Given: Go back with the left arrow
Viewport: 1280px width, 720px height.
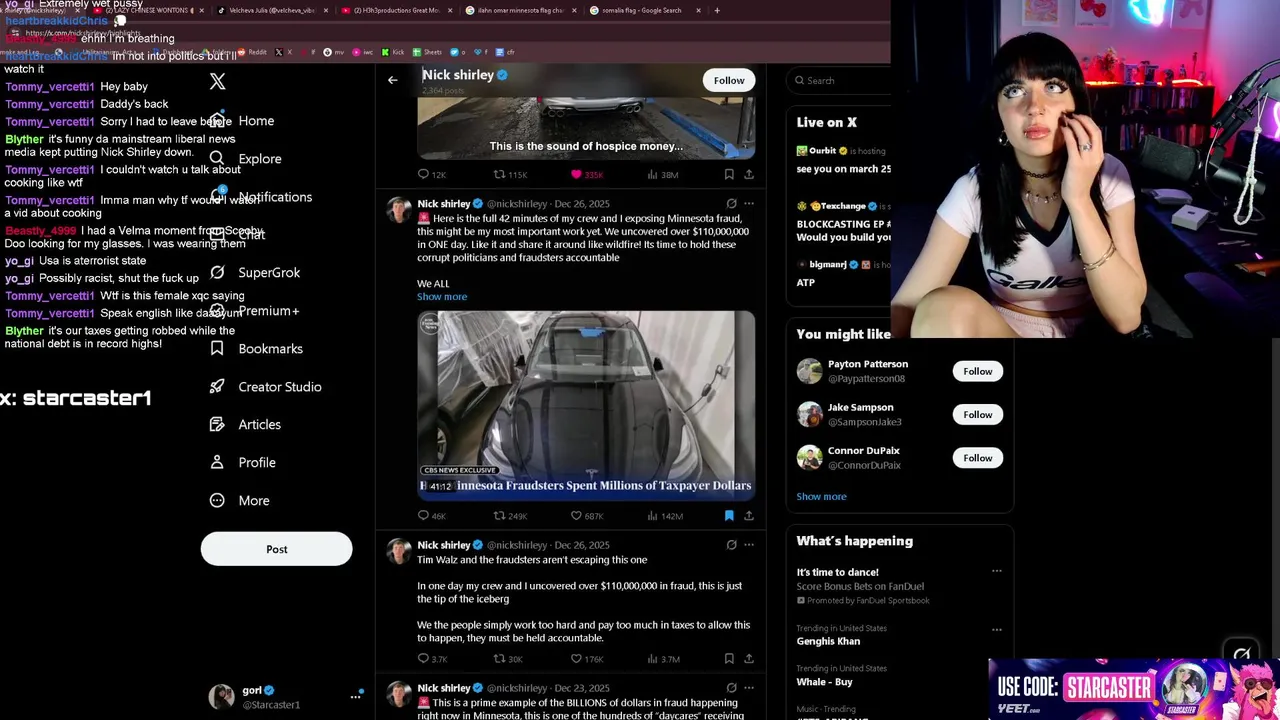Looking at the screenshot, I should [393, 80].
